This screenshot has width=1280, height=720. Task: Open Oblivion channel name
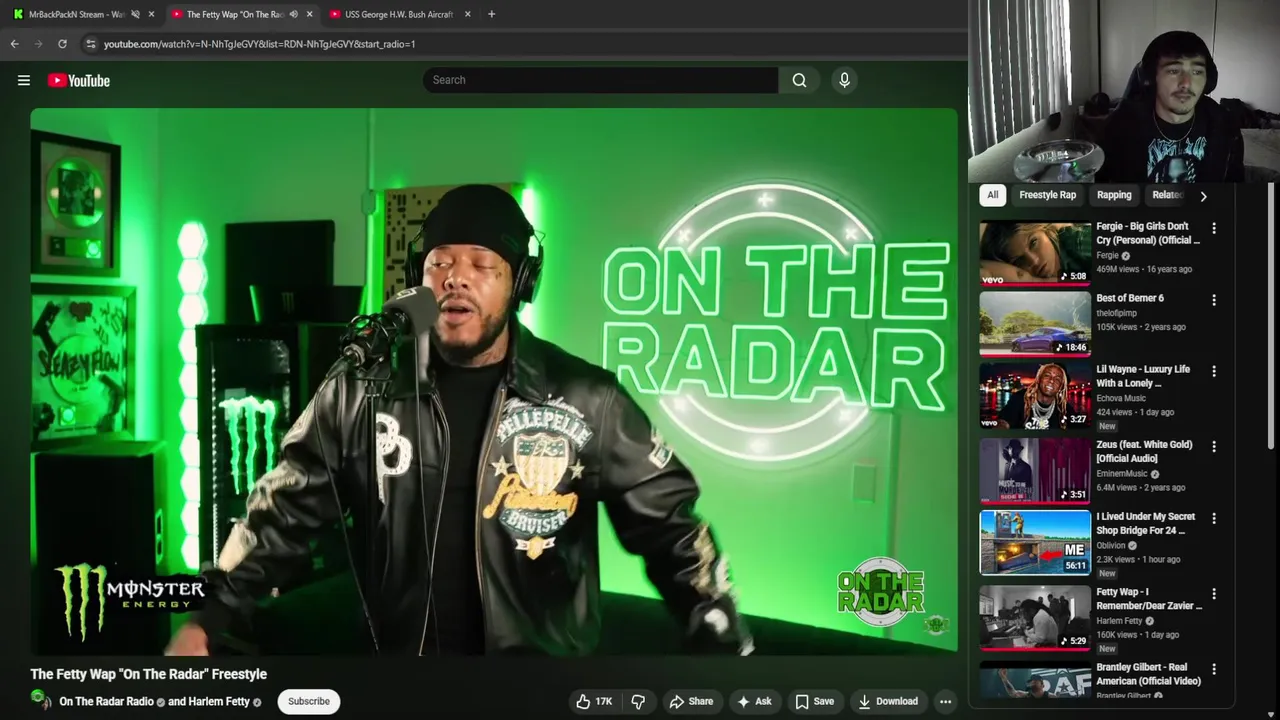(1112, 546)
